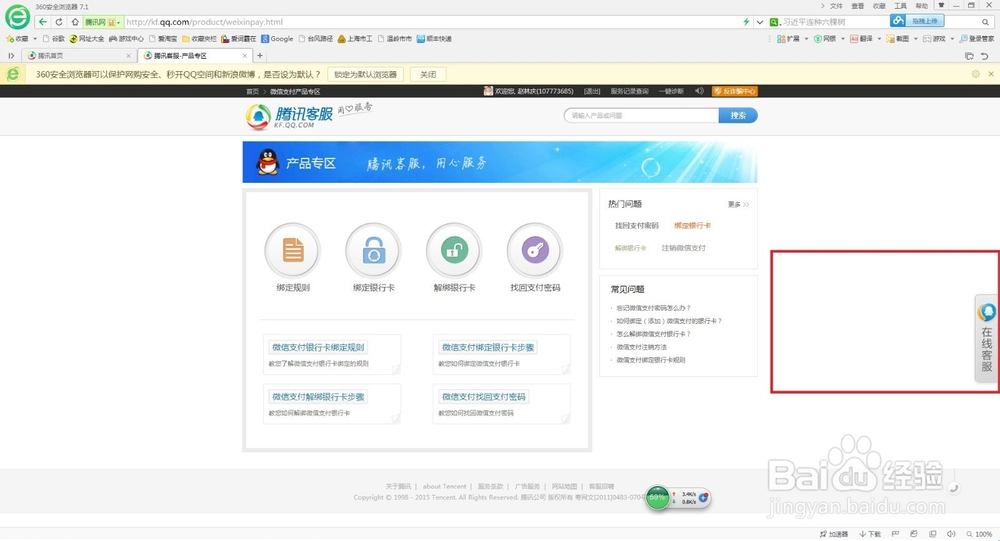Image resolution: width=1000 pixels, height=541 pixels.
Task: Open the 上海市工 bookmark
Action: [355, 39]
